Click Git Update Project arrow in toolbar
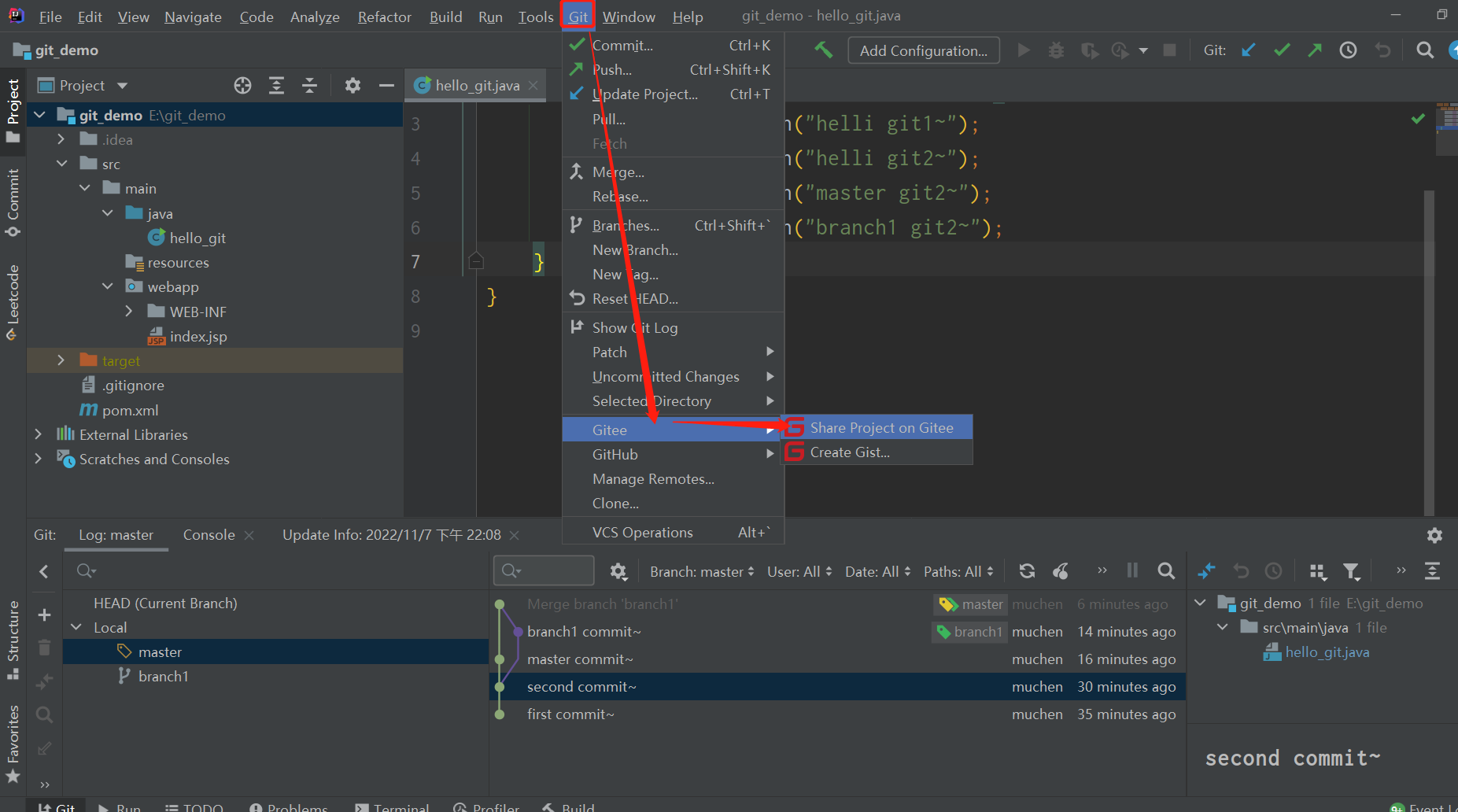Viewport: 1458px width, 812px height. [x=1249, y=50]
